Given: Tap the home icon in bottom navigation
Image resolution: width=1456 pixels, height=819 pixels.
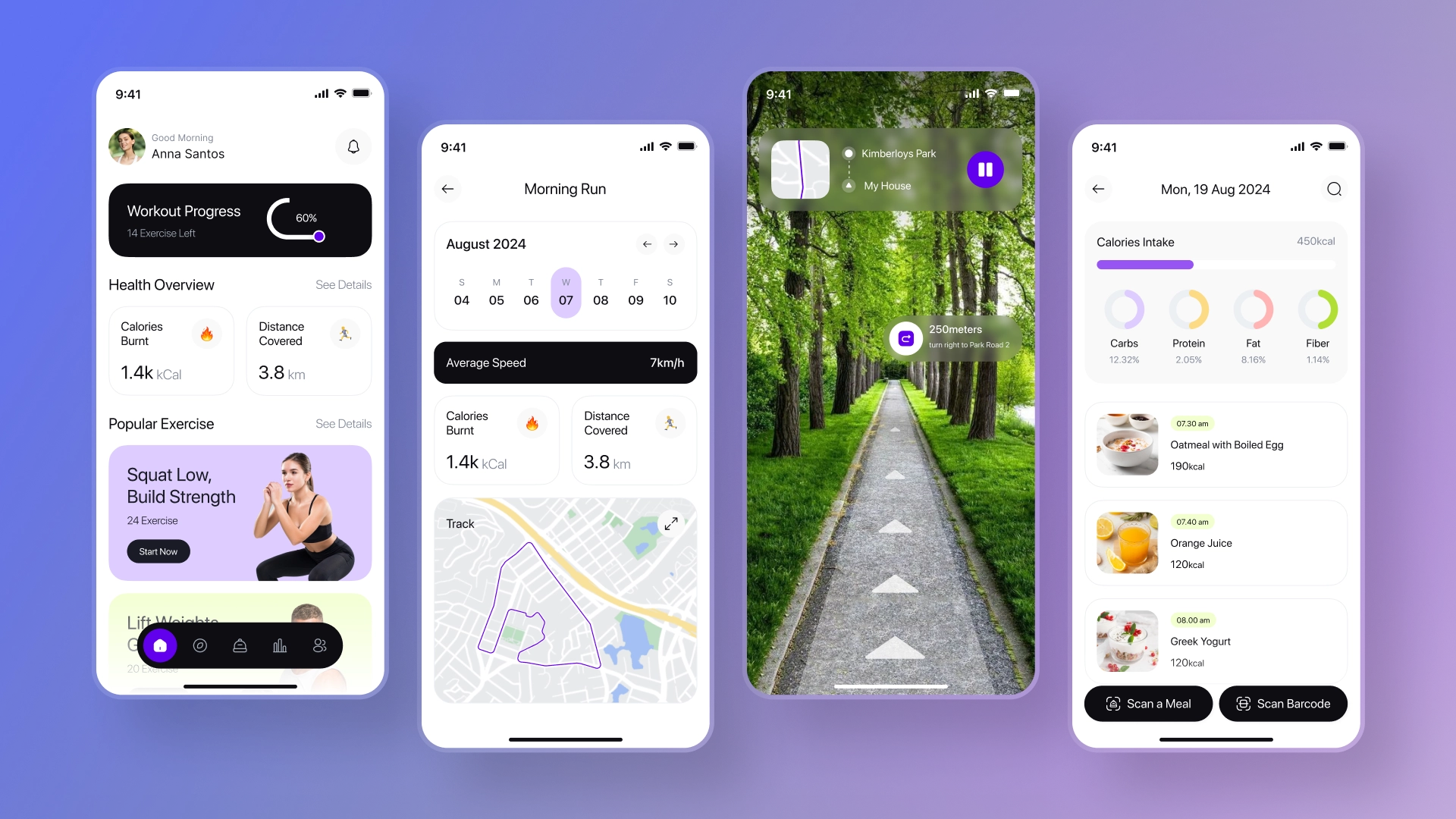Looking at the screenshot, I should pyautogui.click(x=160, y=645).
